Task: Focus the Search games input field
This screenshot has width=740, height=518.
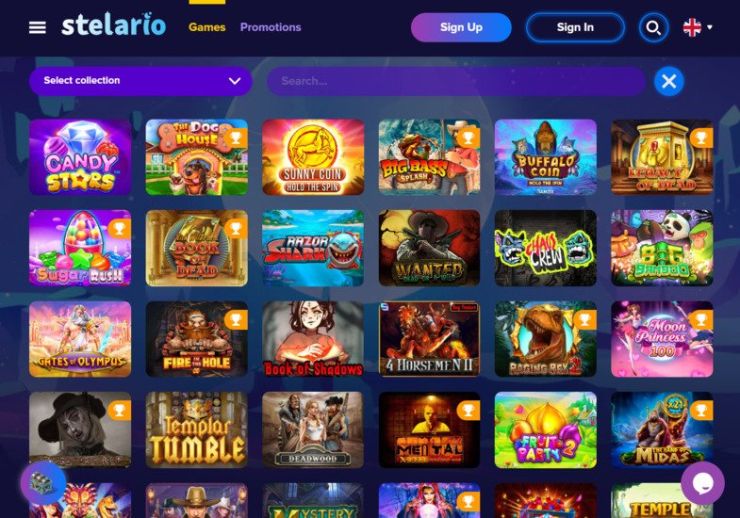Action: point(456,81)
